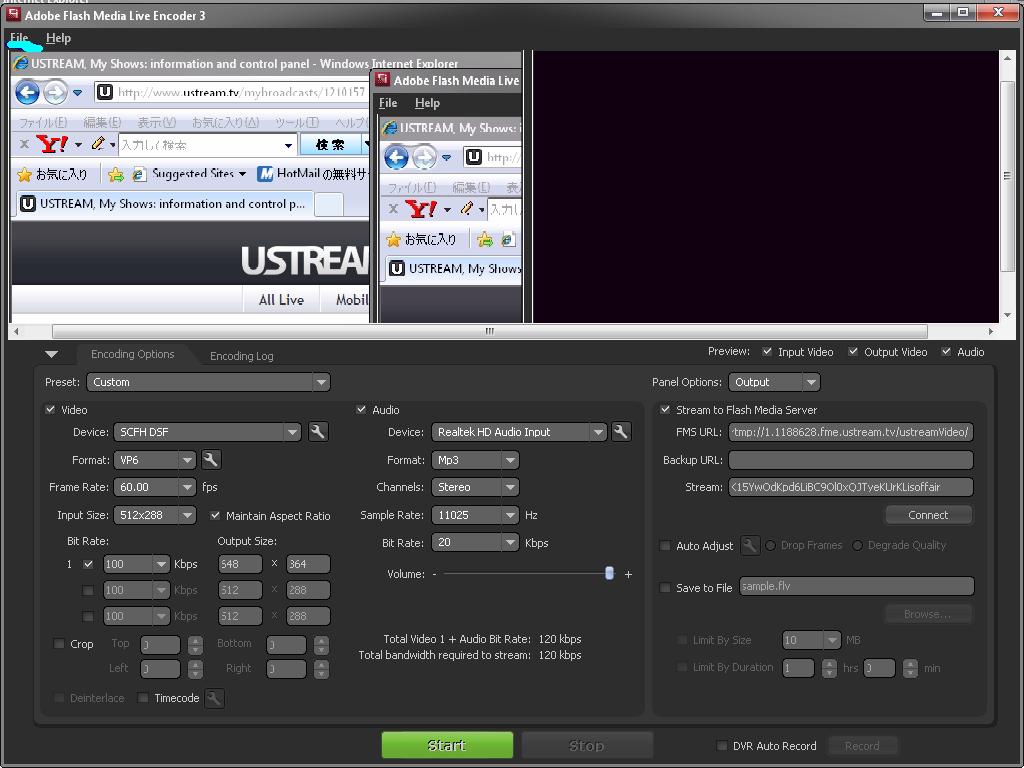Open Panel Options Output dropdown
Viewport: 1024px width, 768px height.
pyautogui.click(x=775, y=382)
